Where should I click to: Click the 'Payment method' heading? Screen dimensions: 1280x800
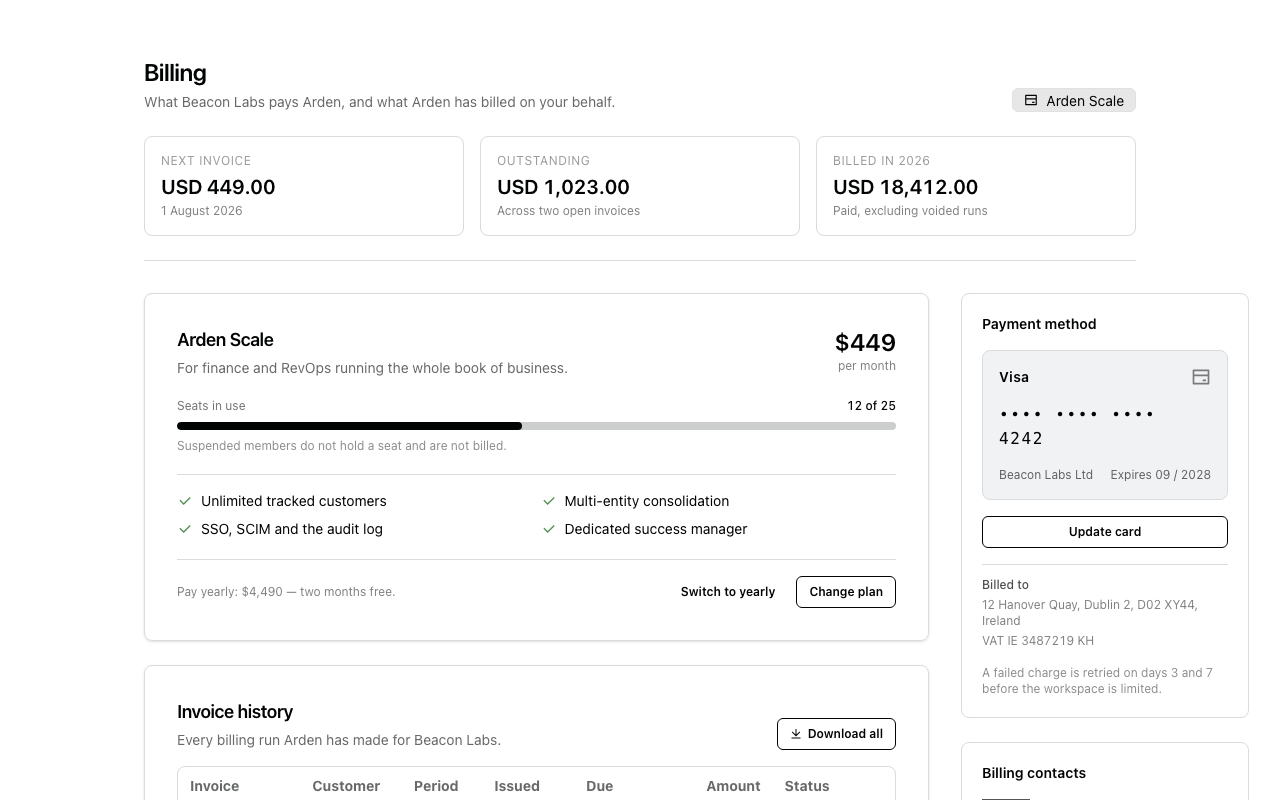pos(1039,324)
